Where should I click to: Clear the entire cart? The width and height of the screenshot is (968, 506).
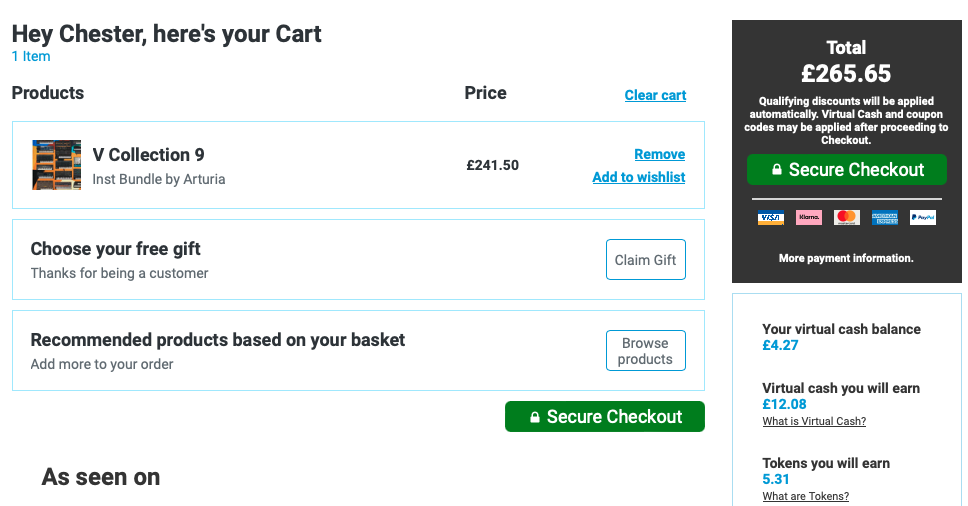[x=655, y=95]
